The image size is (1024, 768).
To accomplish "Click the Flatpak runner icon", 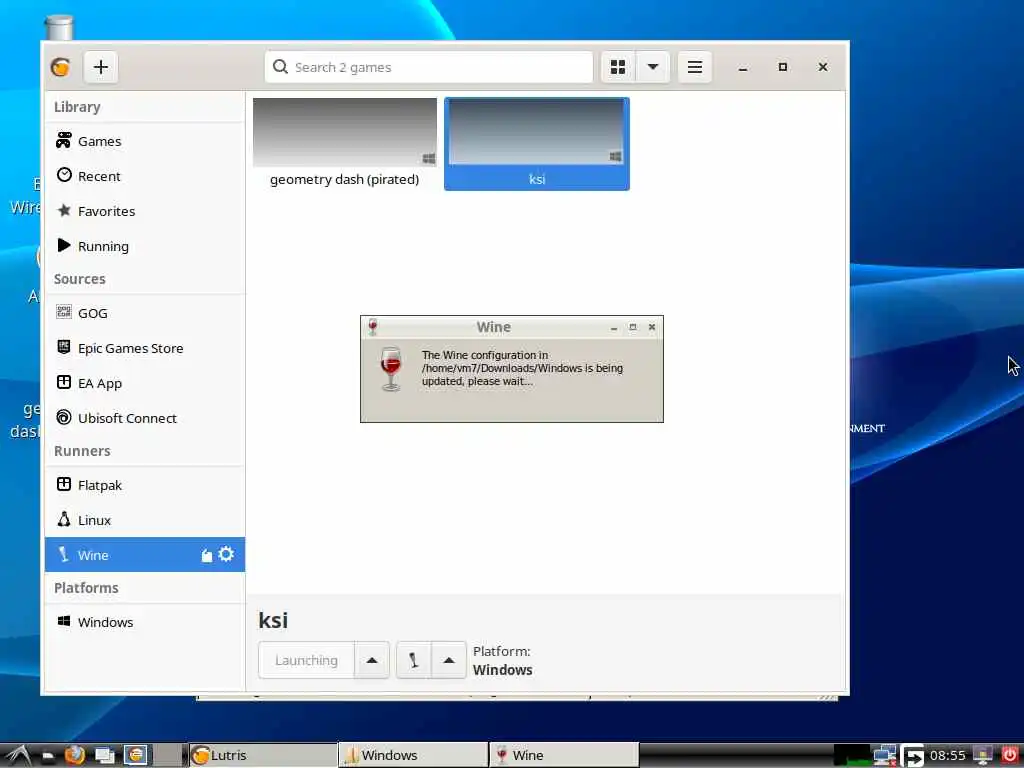I will click(63, 484).
